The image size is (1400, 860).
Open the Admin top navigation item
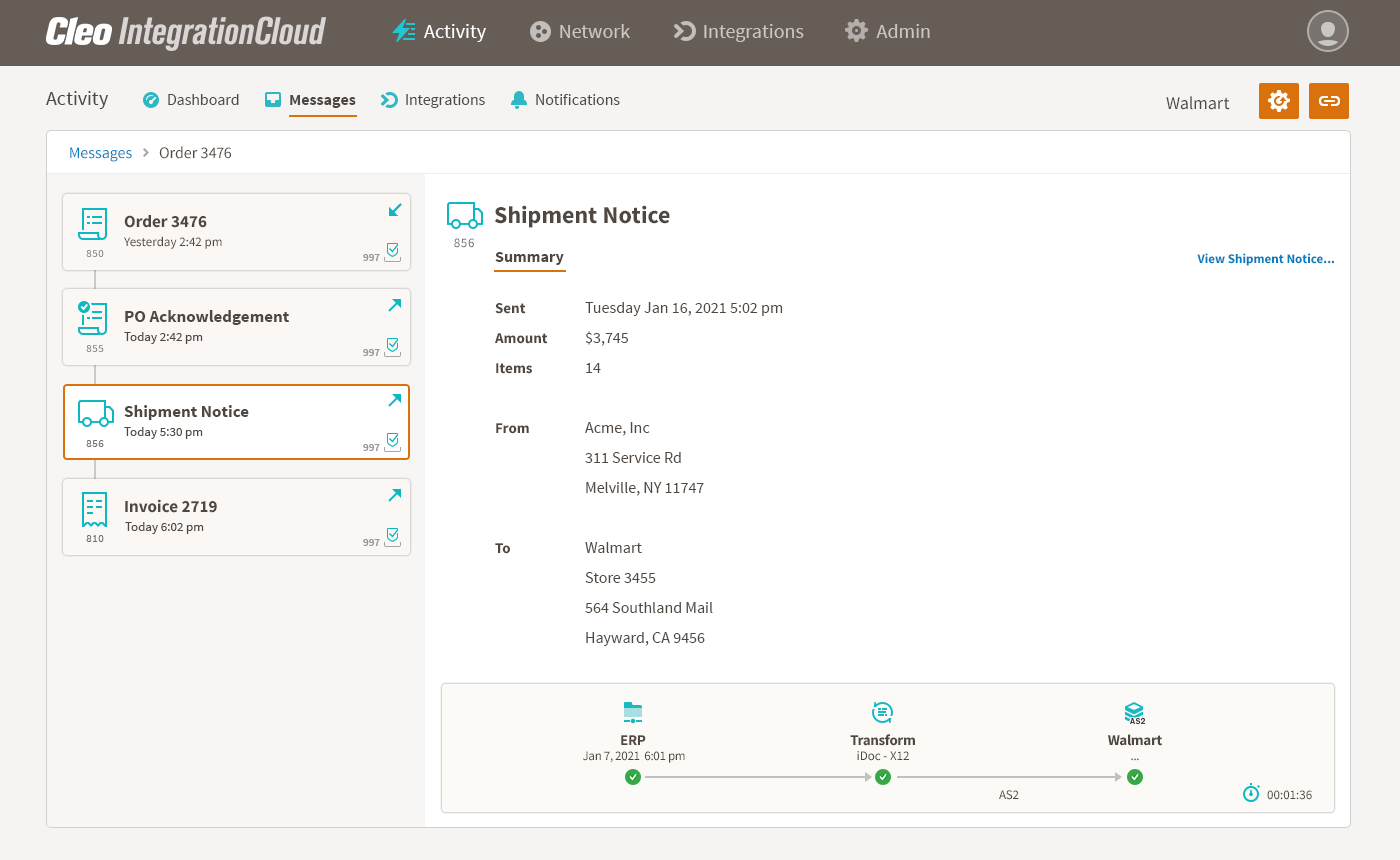pos(887,31)
